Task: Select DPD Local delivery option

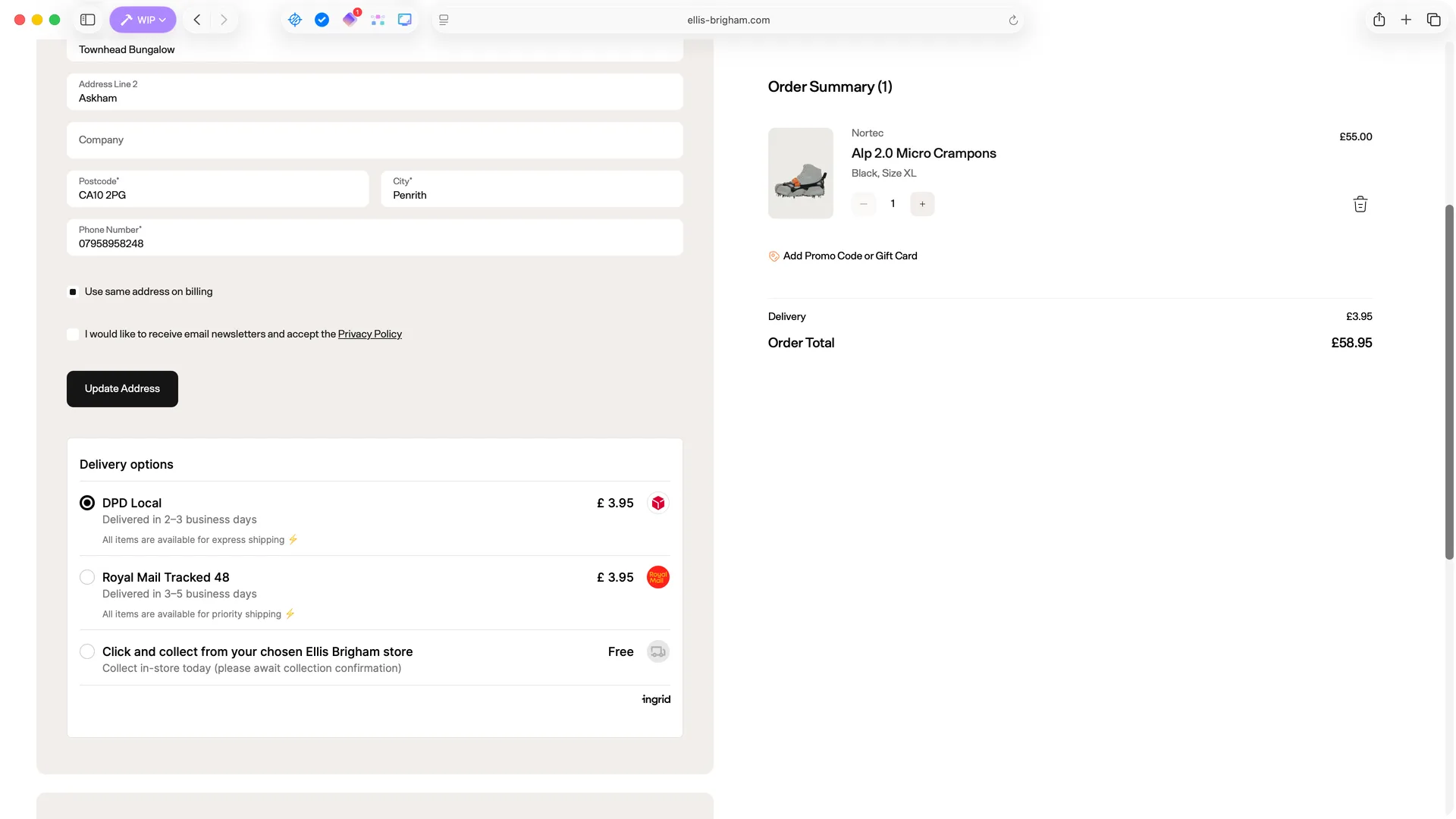Action: pos(87,503)
